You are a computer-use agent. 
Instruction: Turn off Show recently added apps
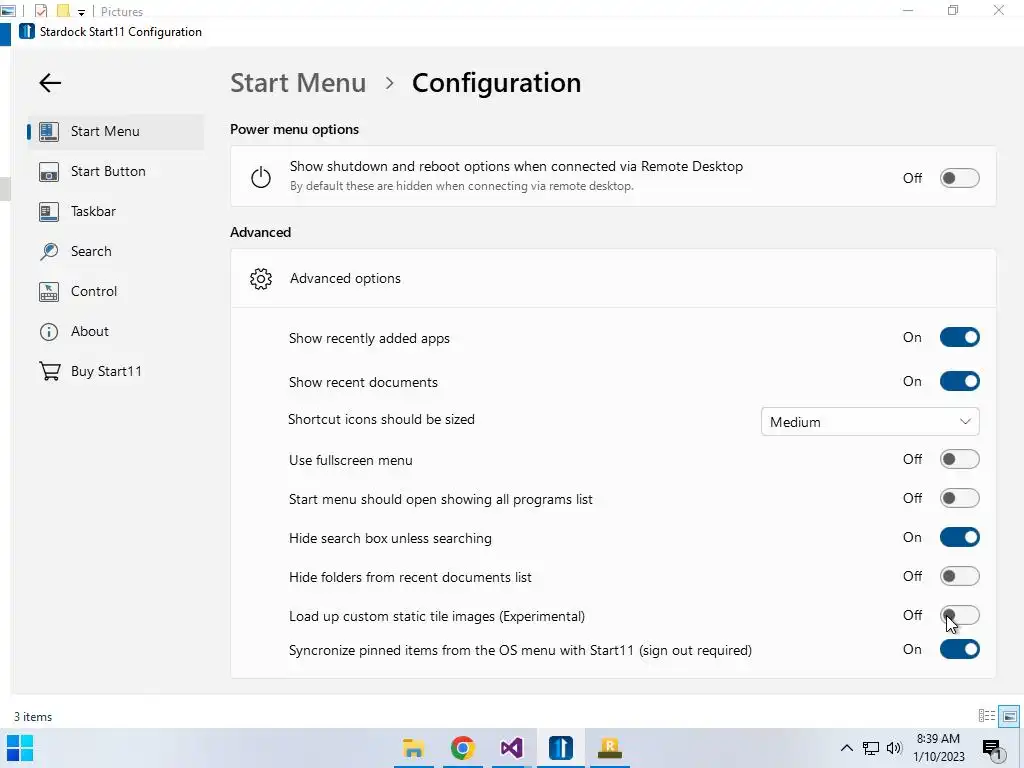click(959, 338)
